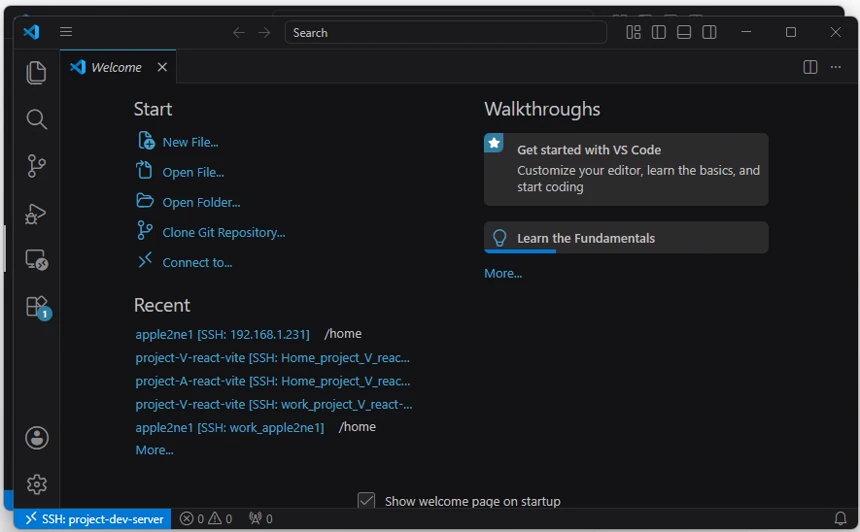Screen dimensions: 860x532
Task: Show More... recent items
Action: tap(155, 450)
